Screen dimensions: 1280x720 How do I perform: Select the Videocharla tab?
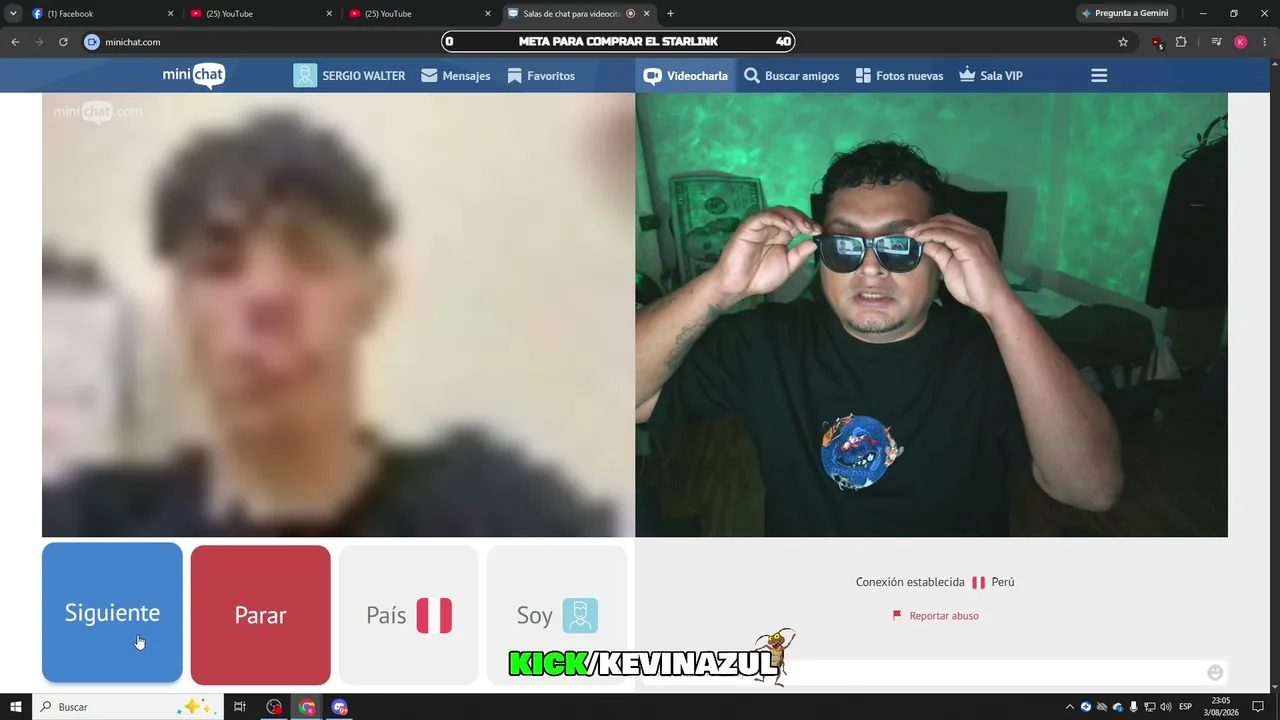(686, 76)
